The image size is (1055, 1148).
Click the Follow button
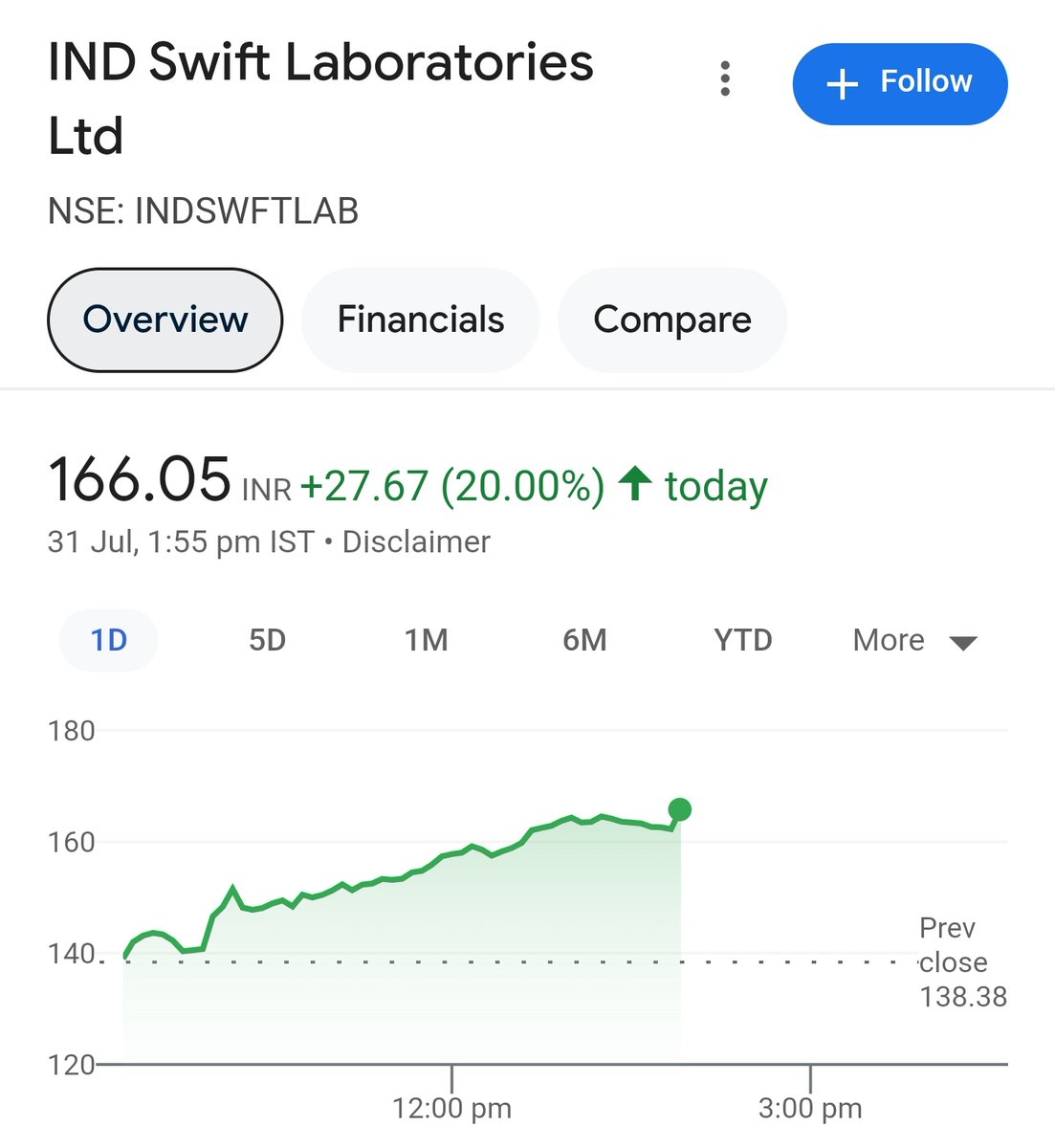898,83
